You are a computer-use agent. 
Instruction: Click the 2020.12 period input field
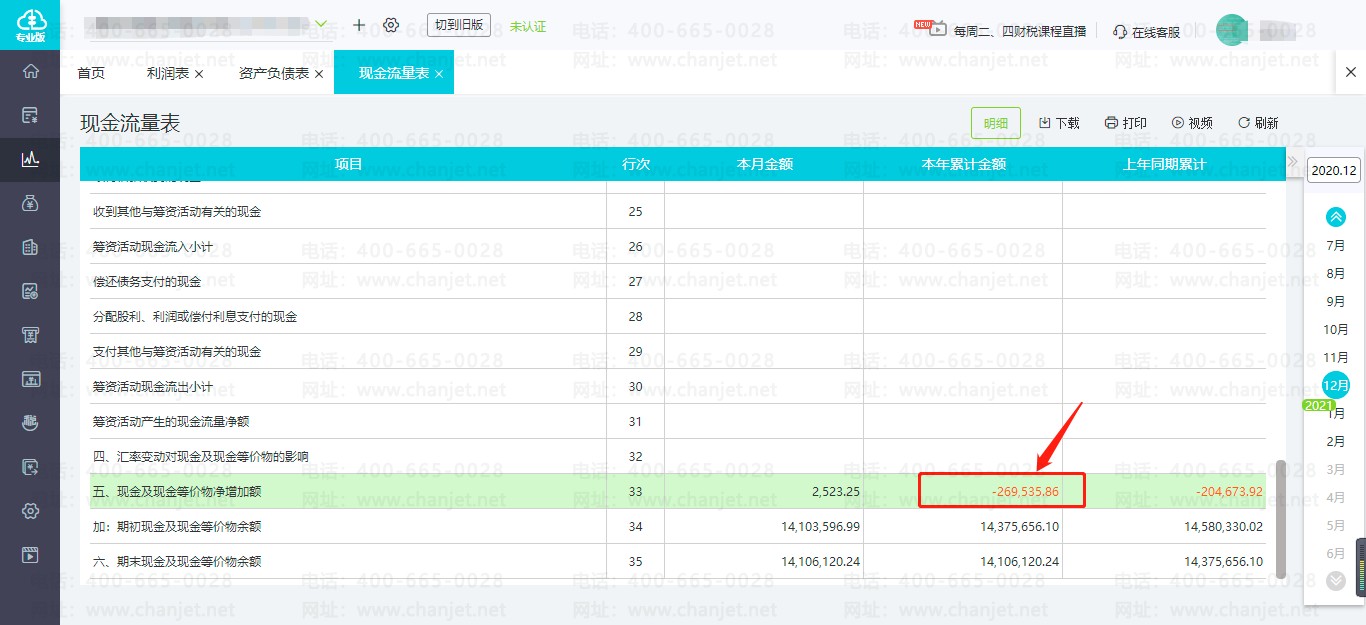[x=1334, y=170]
